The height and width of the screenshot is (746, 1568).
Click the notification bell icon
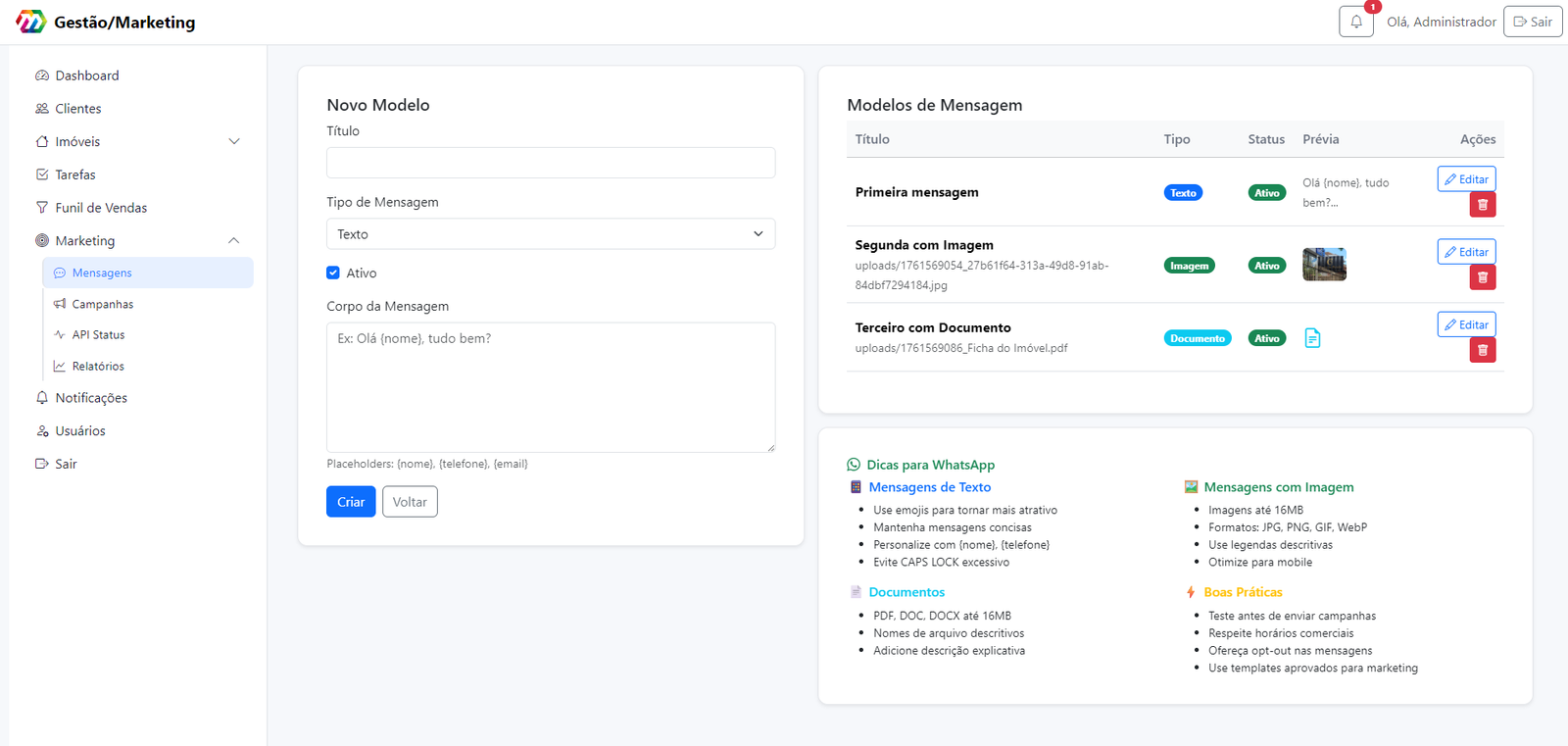point(1355,22)
